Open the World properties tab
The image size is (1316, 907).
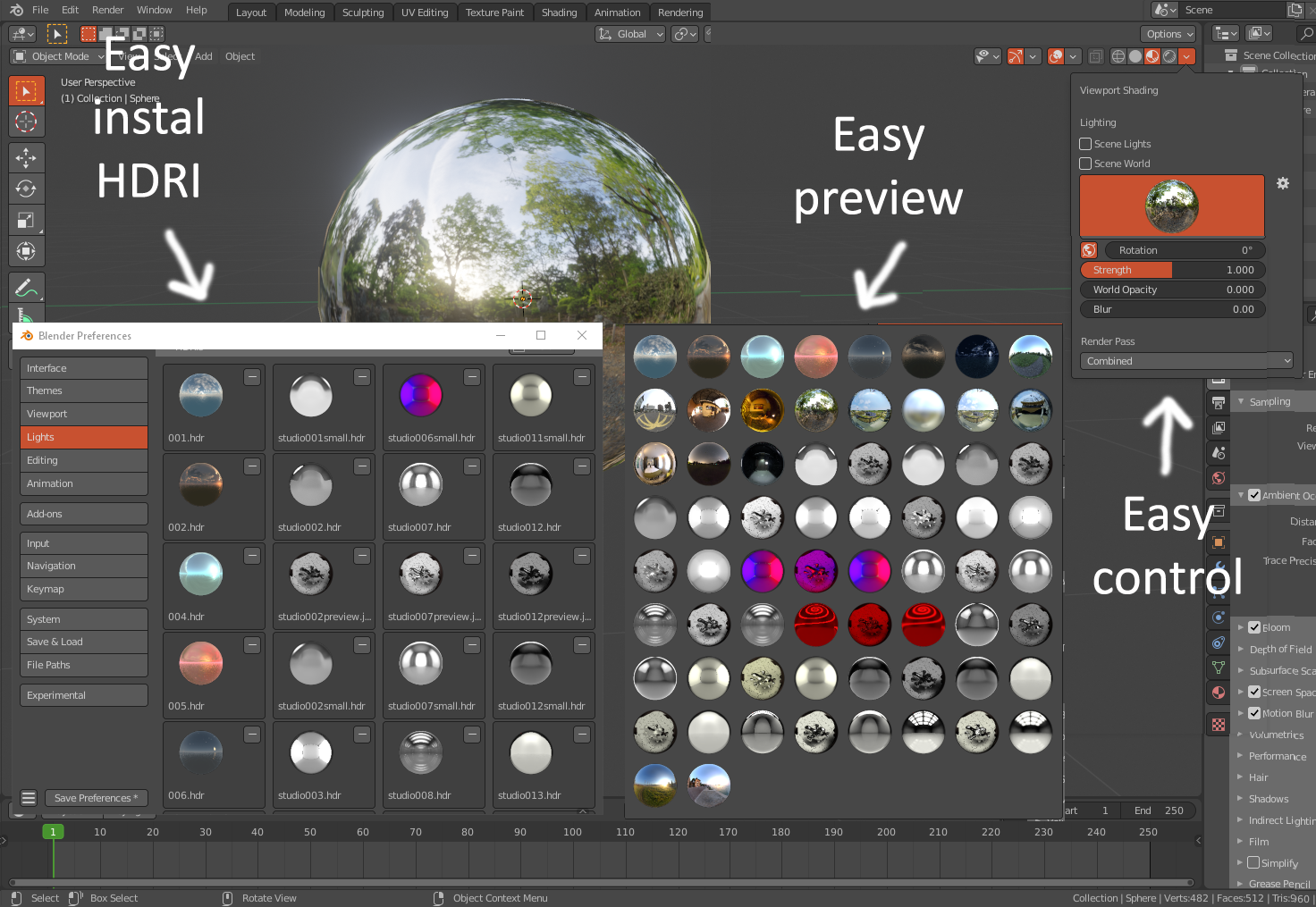[x=1218, y=478]
